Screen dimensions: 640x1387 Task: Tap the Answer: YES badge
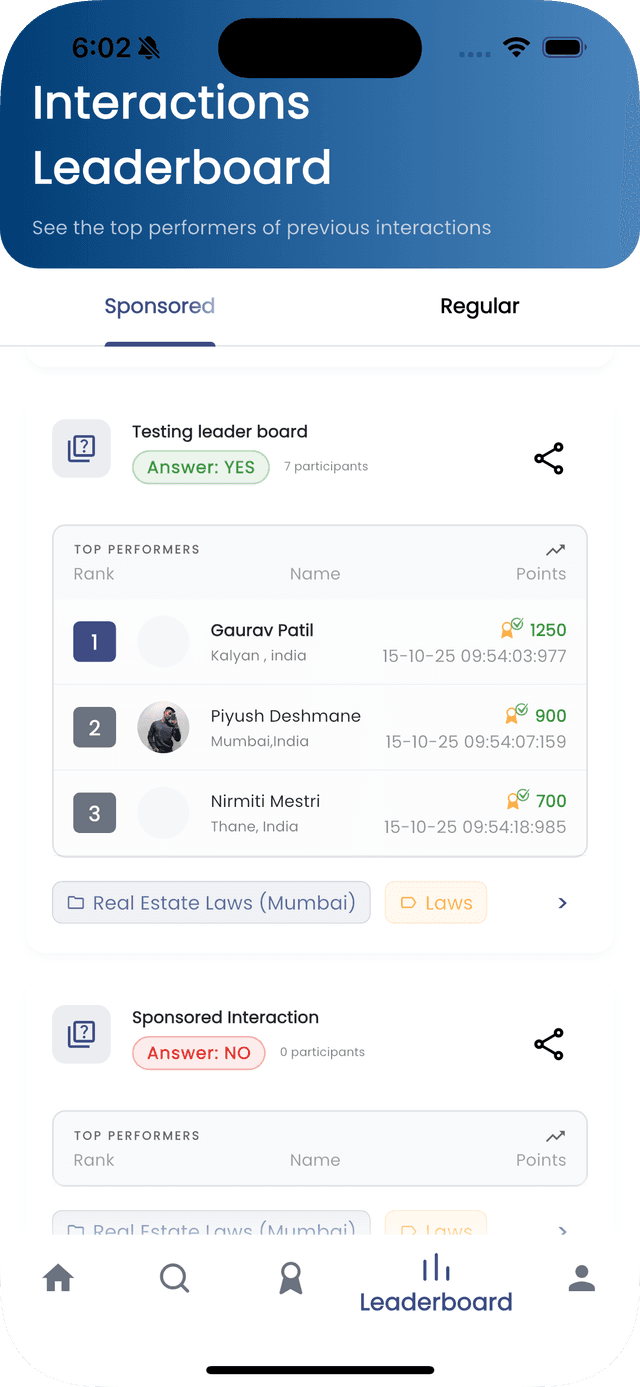pyautogui.click(x=201, y=467)
